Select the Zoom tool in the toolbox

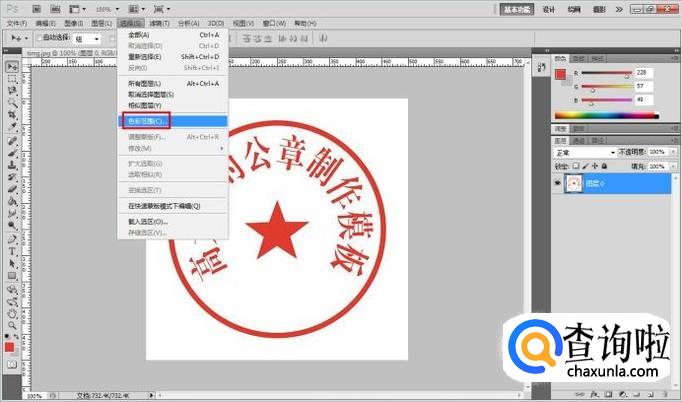12,325
